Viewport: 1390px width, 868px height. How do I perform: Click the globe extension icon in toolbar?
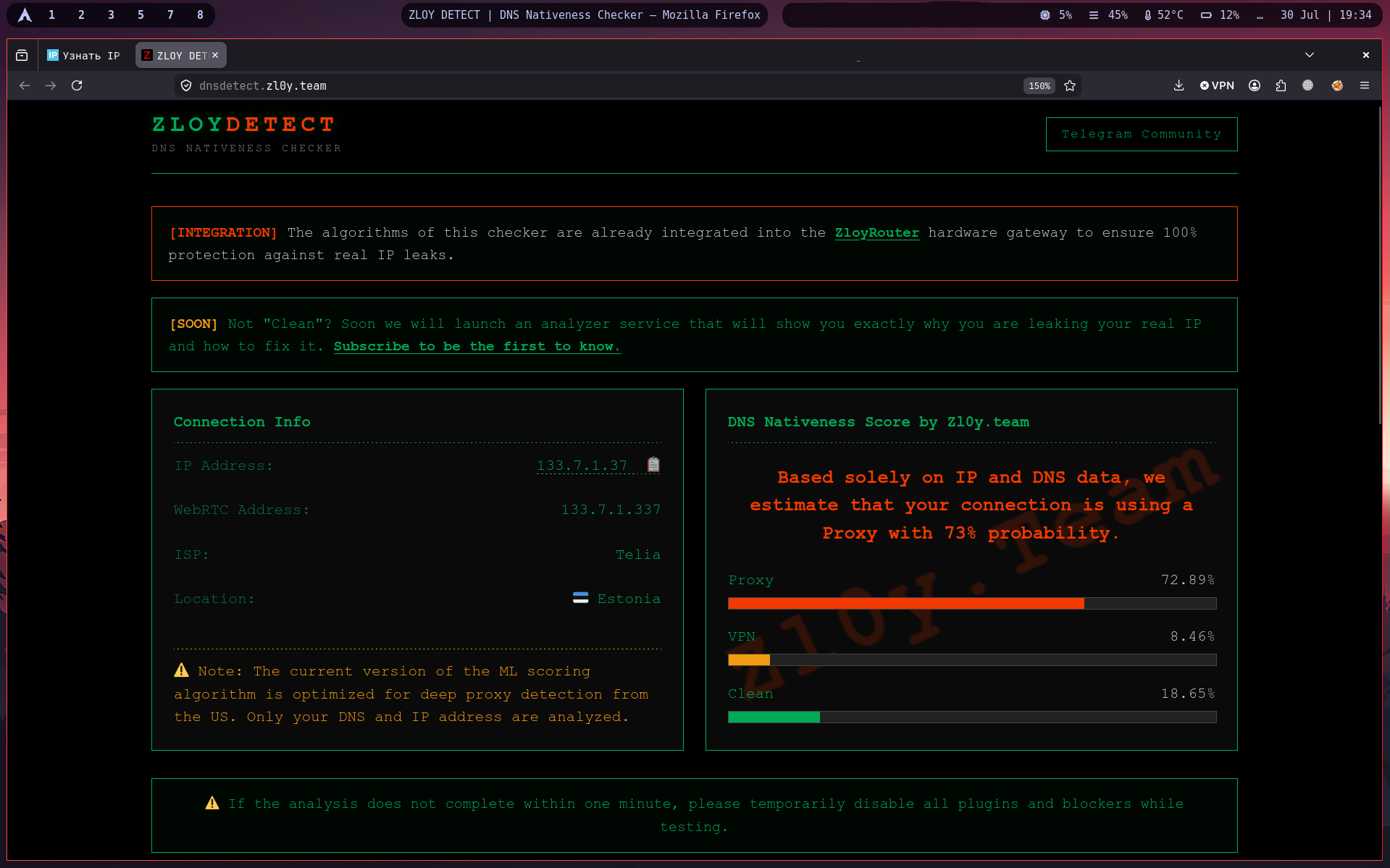coord(1307,85)
